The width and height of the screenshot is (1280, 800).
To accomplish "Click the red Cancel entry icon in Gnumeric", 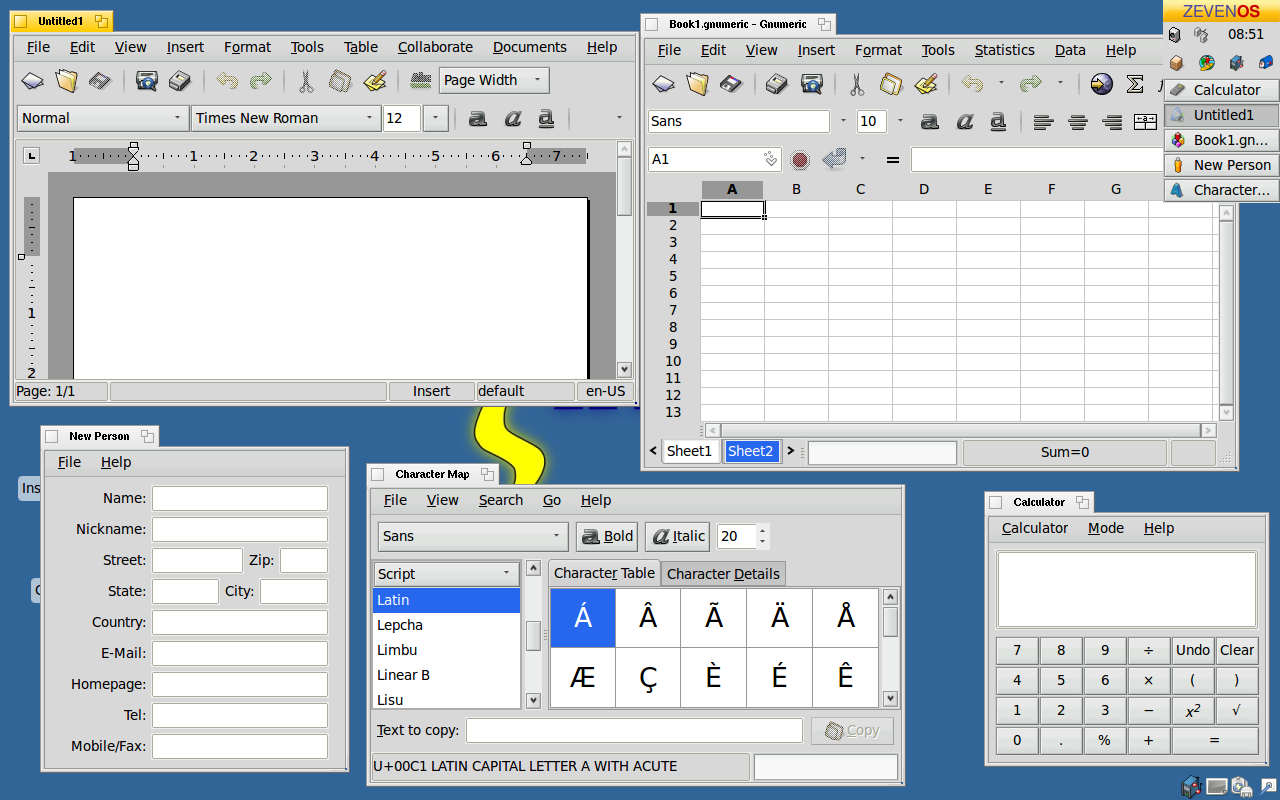I will pyautogui.click(x=799, y=159).
